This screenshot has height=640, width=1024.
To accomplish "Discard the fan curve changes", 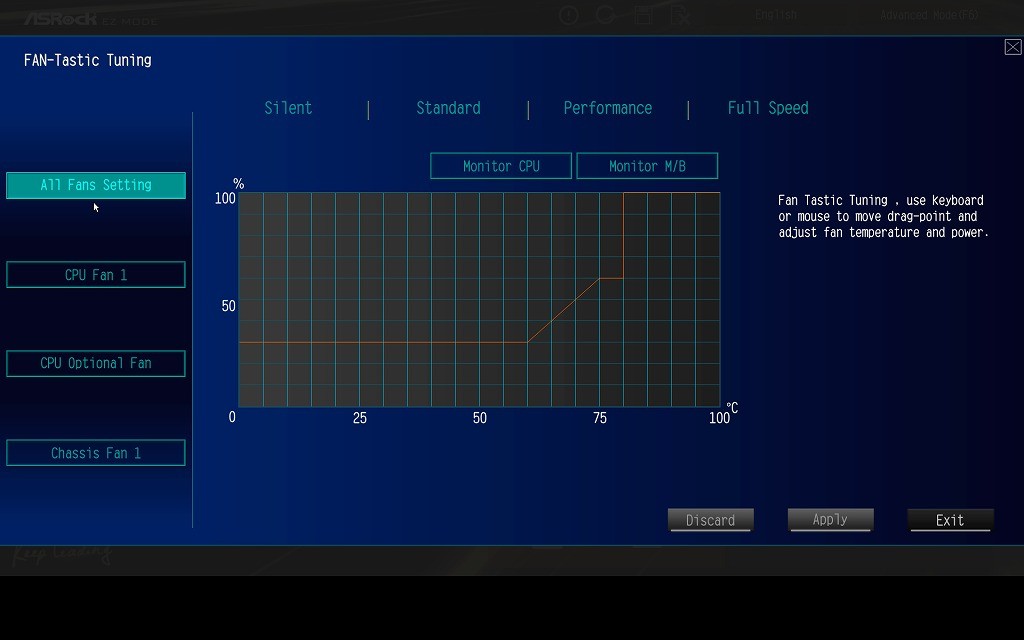I will (x=711, y=520).
